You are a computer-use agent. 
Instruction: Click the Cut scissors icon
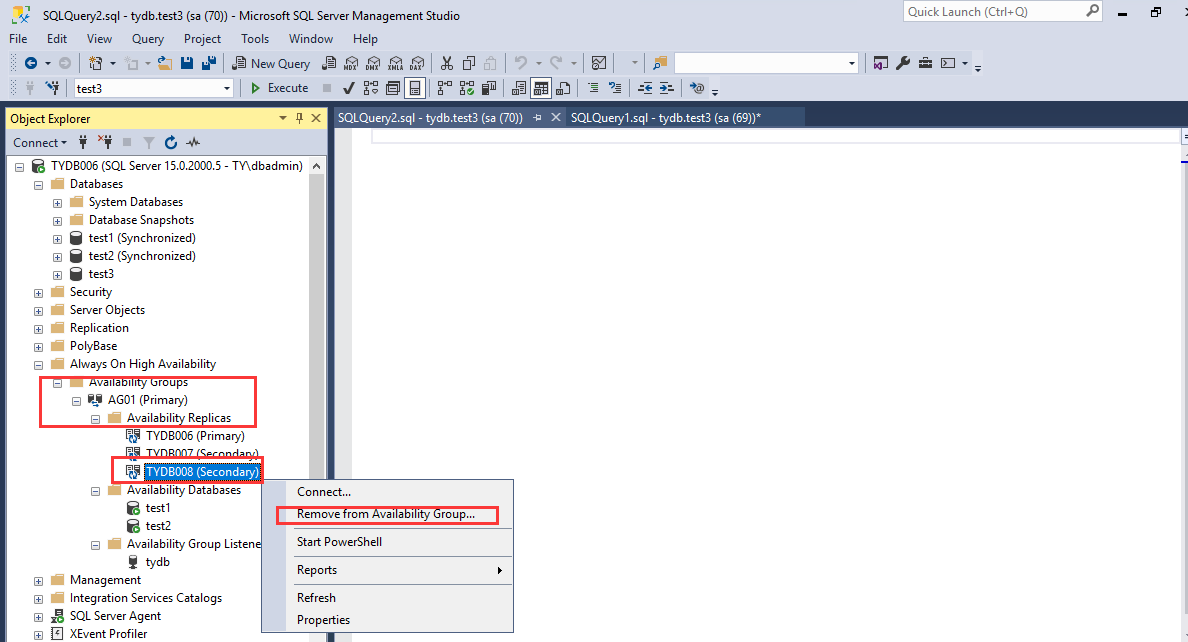(x=447, y=64)
